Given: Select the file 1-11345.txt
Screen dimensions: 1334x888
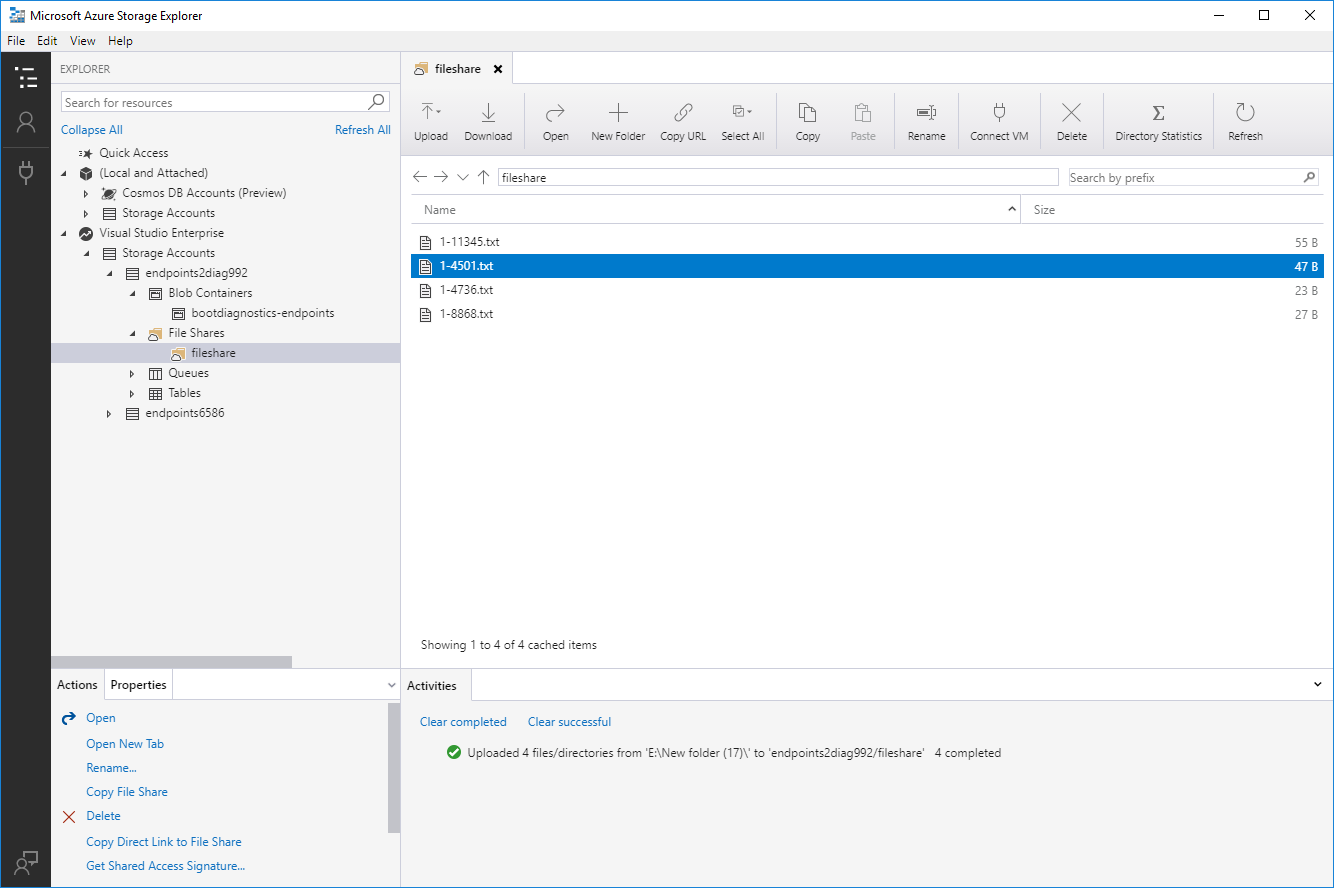Looking at the screenshot, I should click(x=868, y=242).
